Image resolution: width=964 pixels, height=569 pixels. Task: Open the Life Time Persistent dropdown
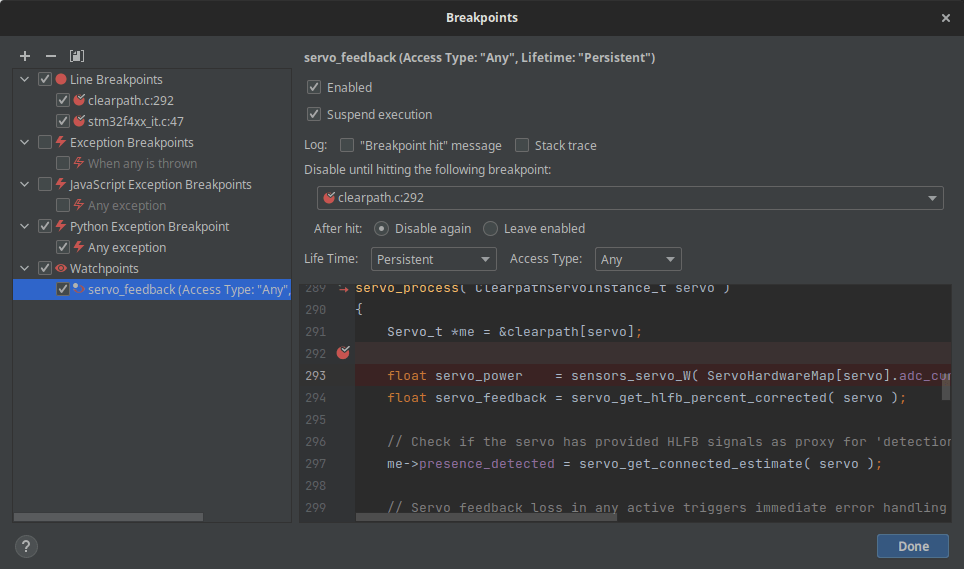433,259
